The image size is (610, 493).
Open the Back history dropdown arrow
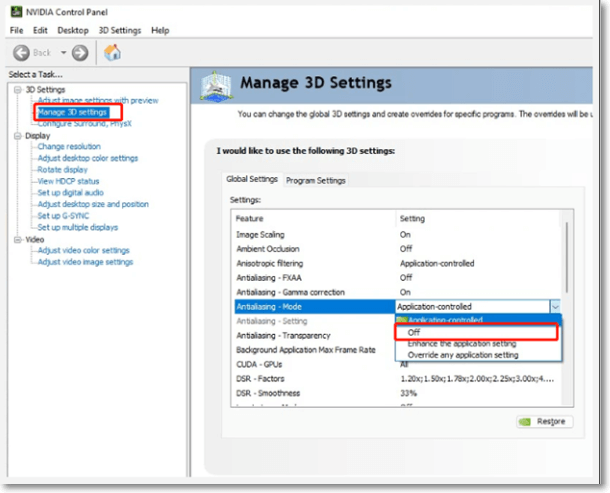click(63, 52)
